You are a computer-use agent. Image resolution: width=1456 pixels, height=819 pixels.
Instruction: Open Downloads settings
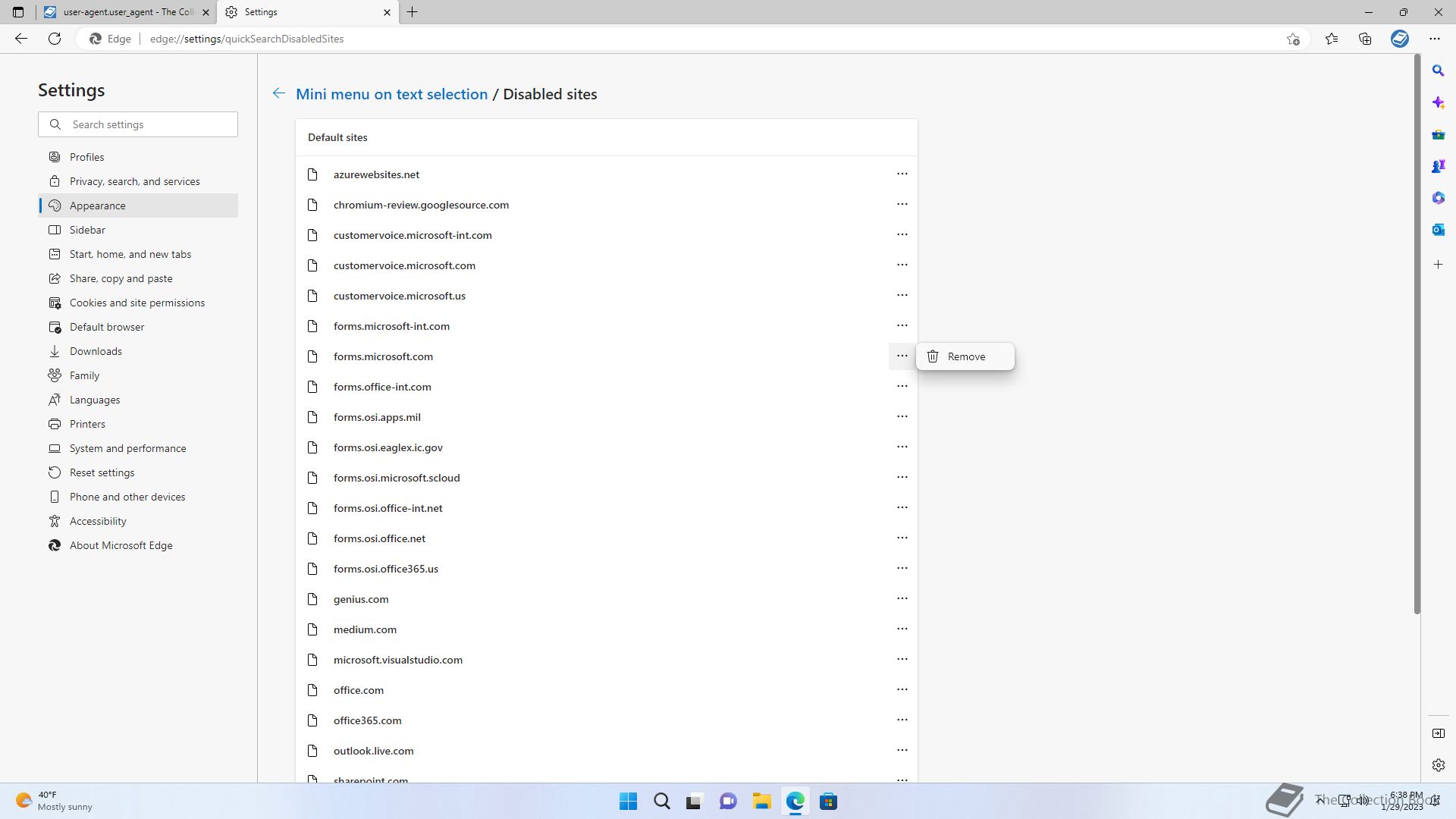coord(138,351)
